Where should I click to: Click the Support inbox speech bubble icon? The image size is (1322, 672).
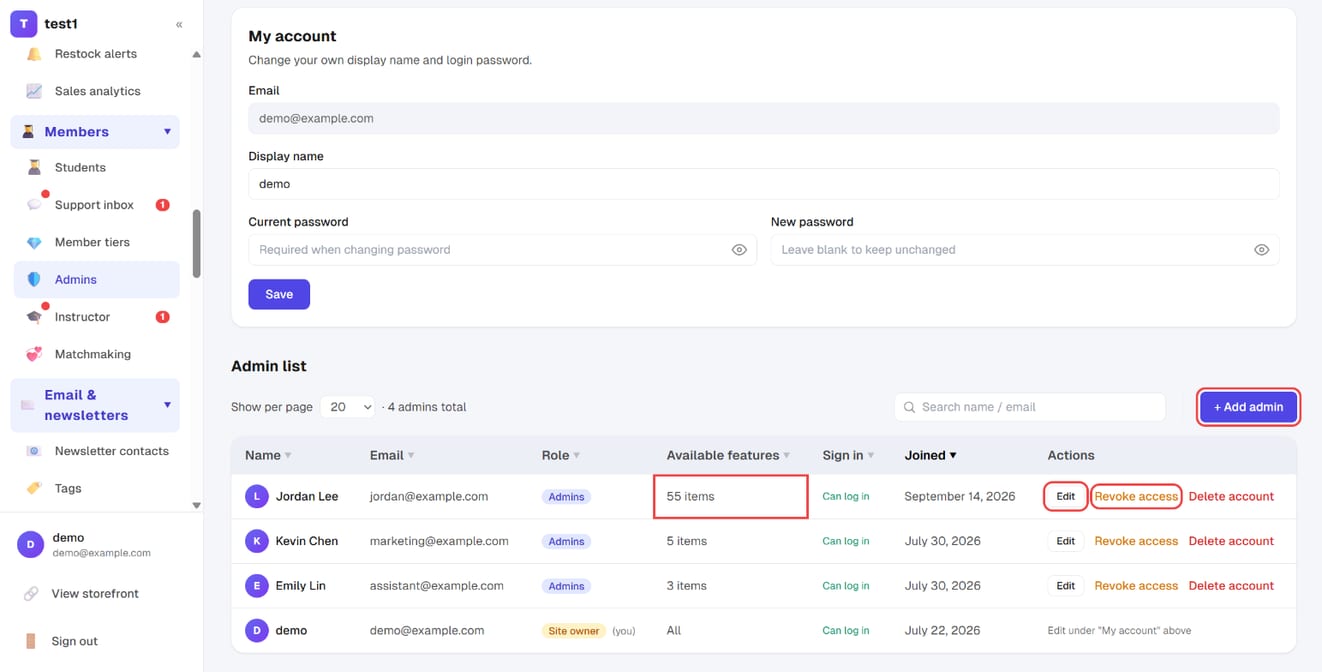point(34,205)
